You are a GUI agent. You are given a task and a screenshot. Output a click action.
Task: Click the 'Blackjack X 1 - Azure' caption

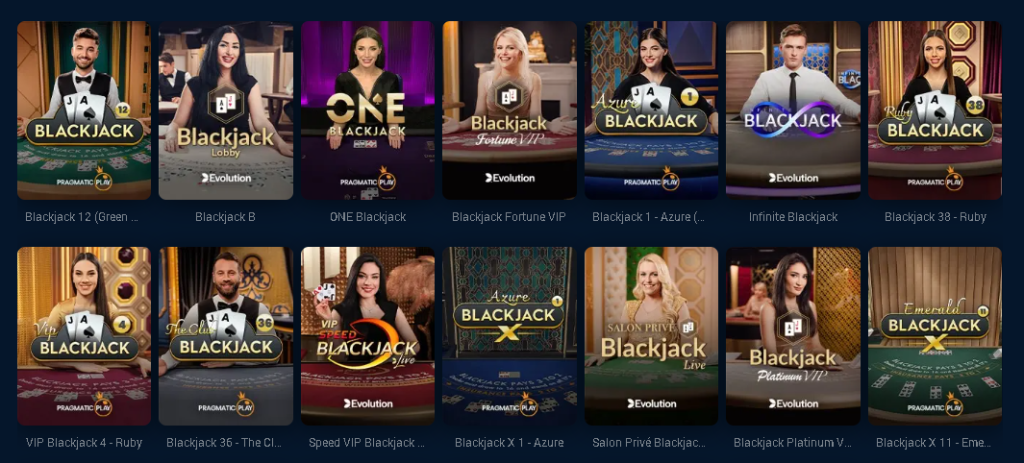click(509, 443)
